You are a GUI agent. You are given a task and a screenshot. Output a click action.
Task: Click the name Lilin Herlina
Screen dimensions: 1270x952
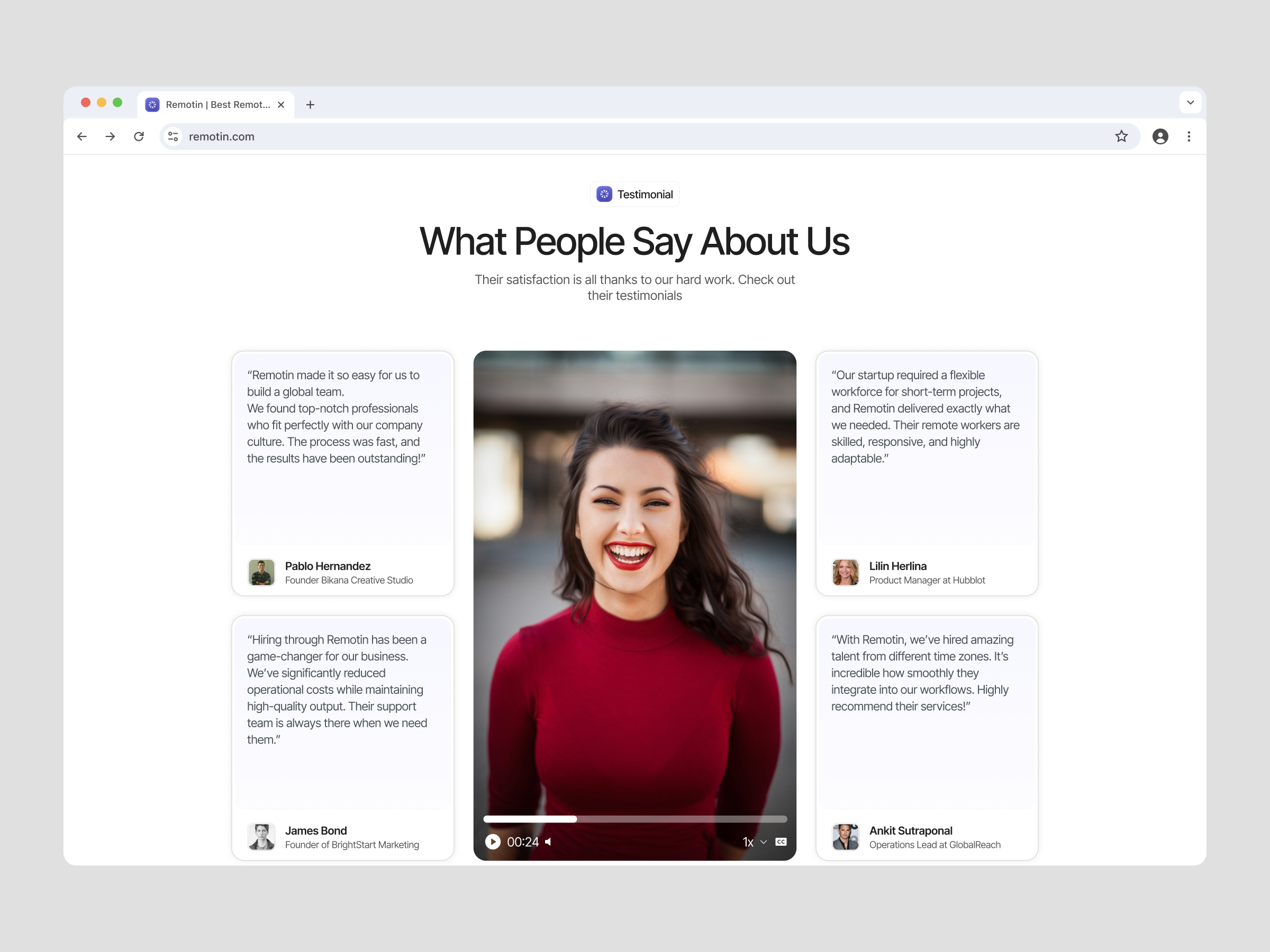[x=897, y=566]
